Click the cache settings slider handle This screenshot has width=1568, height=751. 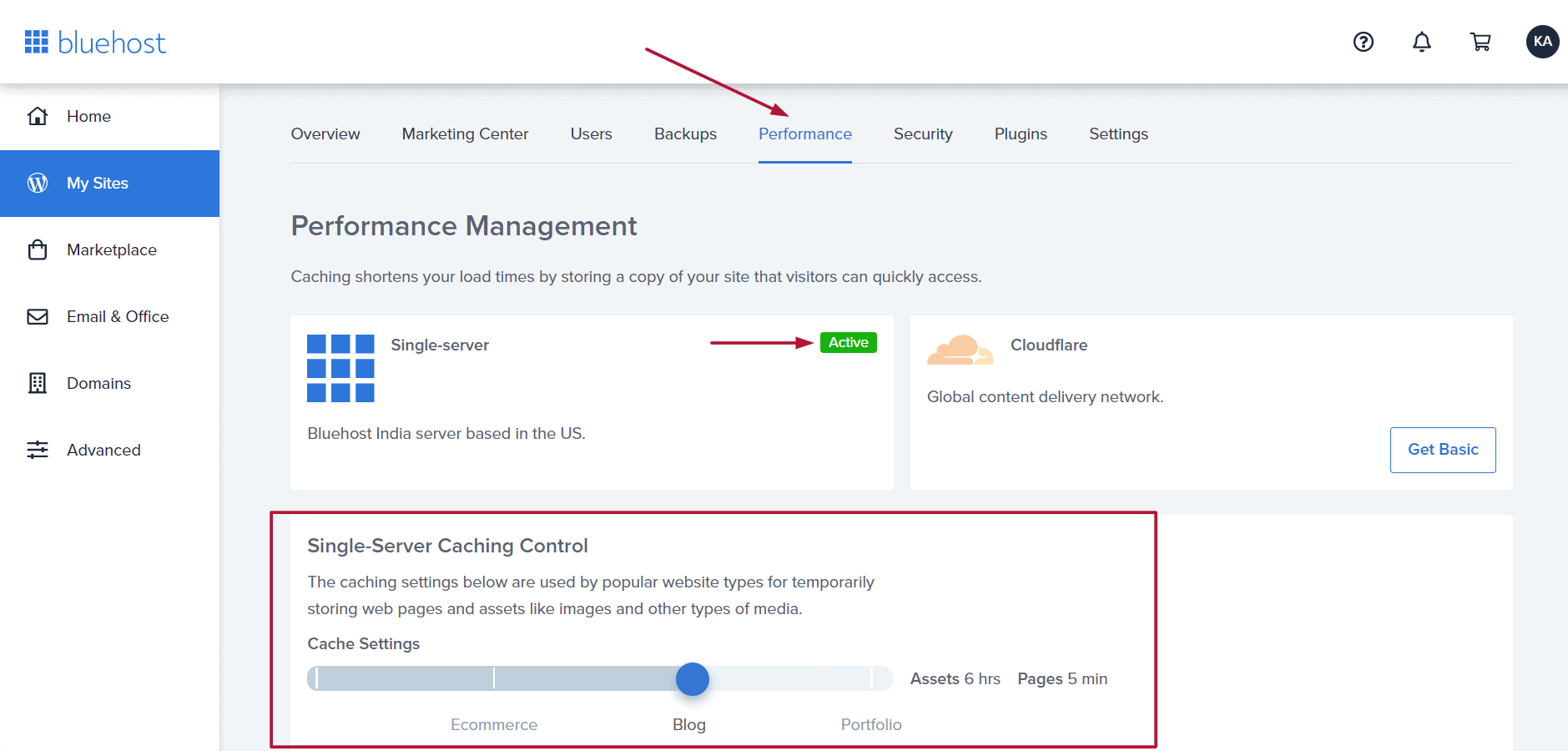[693, 679]
